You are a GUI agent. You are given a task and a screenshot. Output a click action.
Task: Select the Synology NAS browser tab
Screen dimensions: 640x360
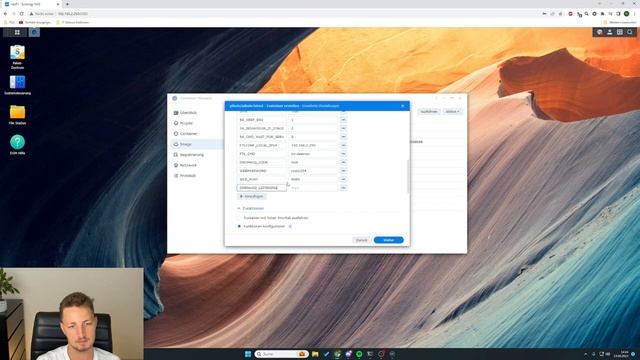[31, 4]
